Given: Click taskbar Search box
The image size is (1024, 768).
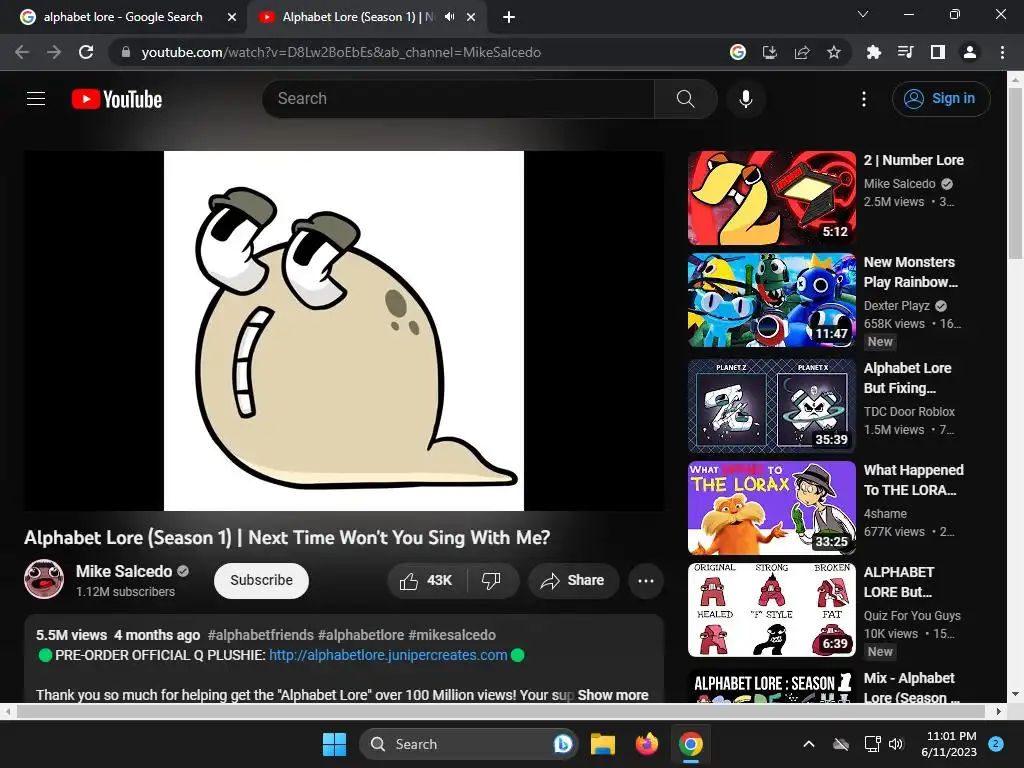Looking at the screenshot, I should [469, 744].
